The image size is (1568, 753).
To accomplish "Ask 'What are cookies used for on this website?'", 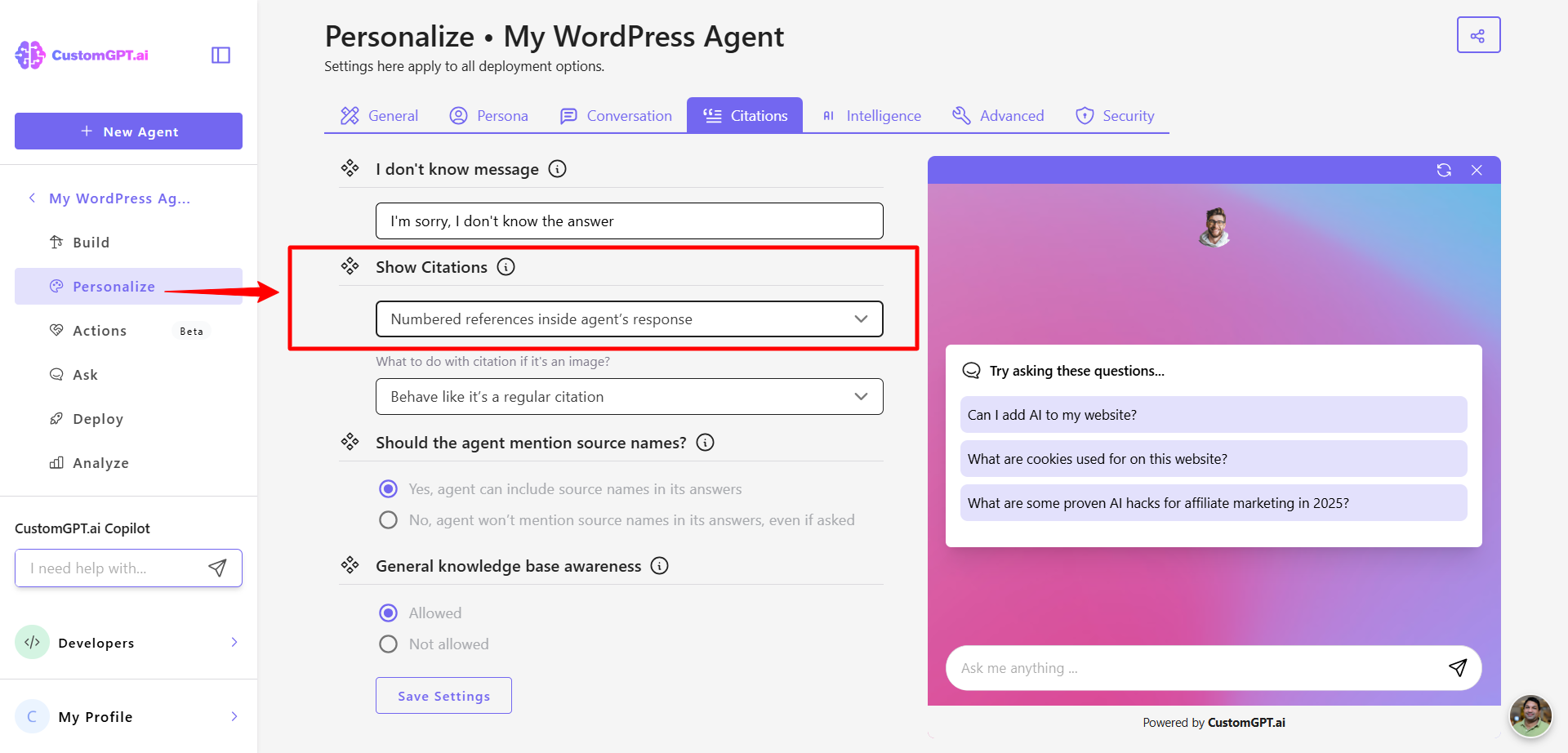I will (x=1214, y=459).
